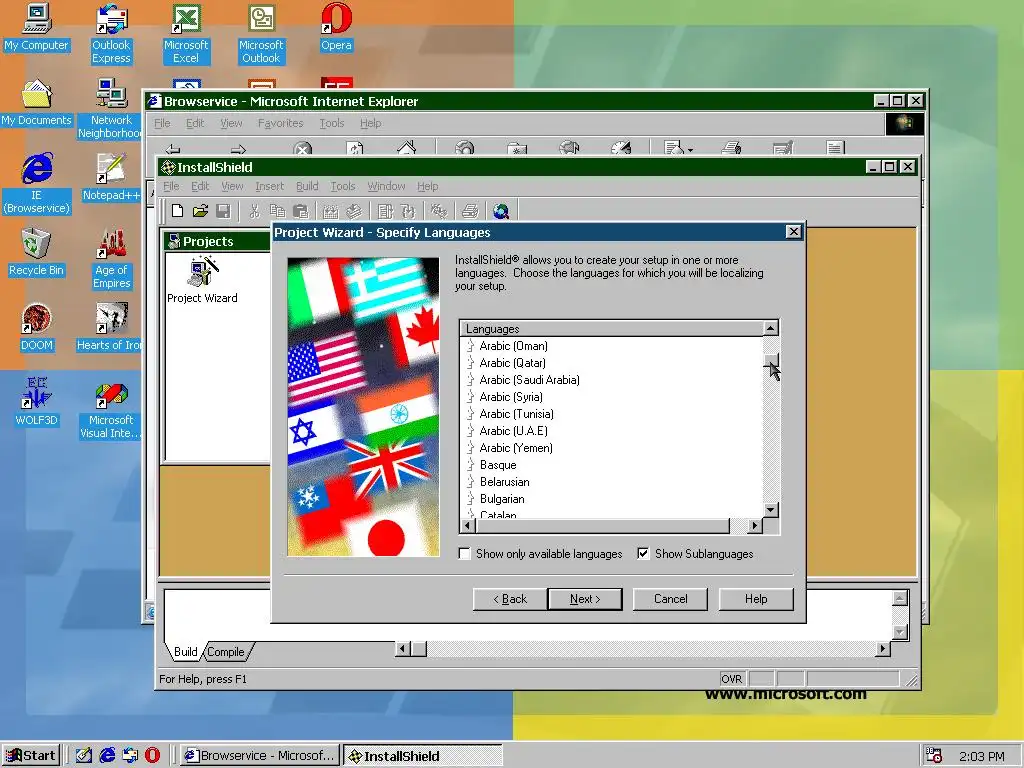Viewport: 1024px width, 768px height.
Task: Click the languages list vertical scroll thumb
Action: 771,360
